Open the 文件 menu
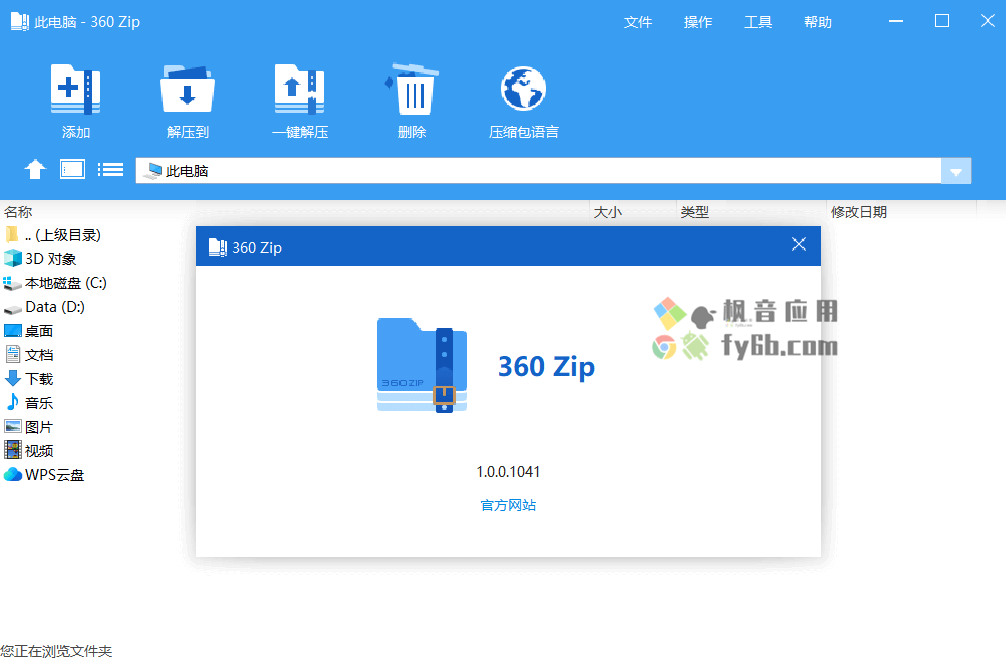This screenshot has height=666, width=1006. click(638, 22)
